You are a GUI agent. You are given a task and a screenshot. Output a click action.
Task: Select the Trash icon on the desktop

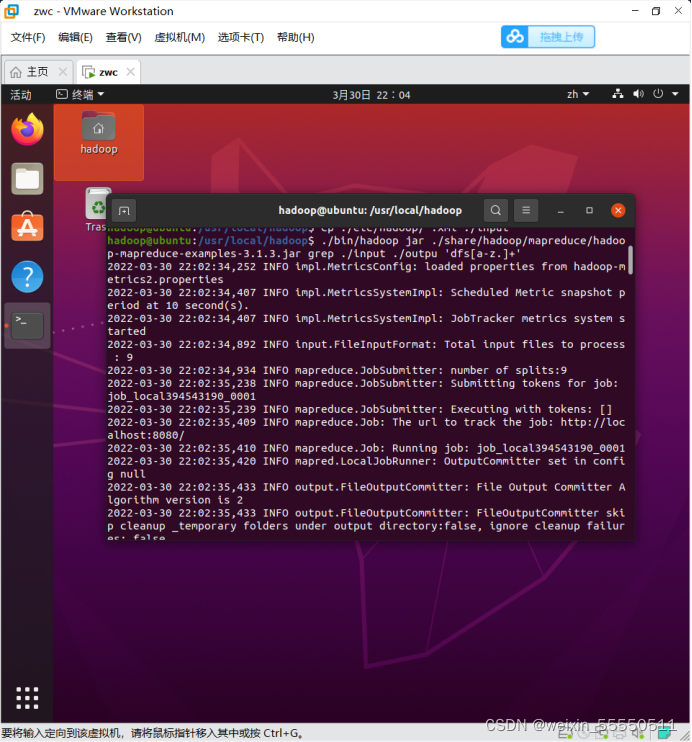(97, 210)
